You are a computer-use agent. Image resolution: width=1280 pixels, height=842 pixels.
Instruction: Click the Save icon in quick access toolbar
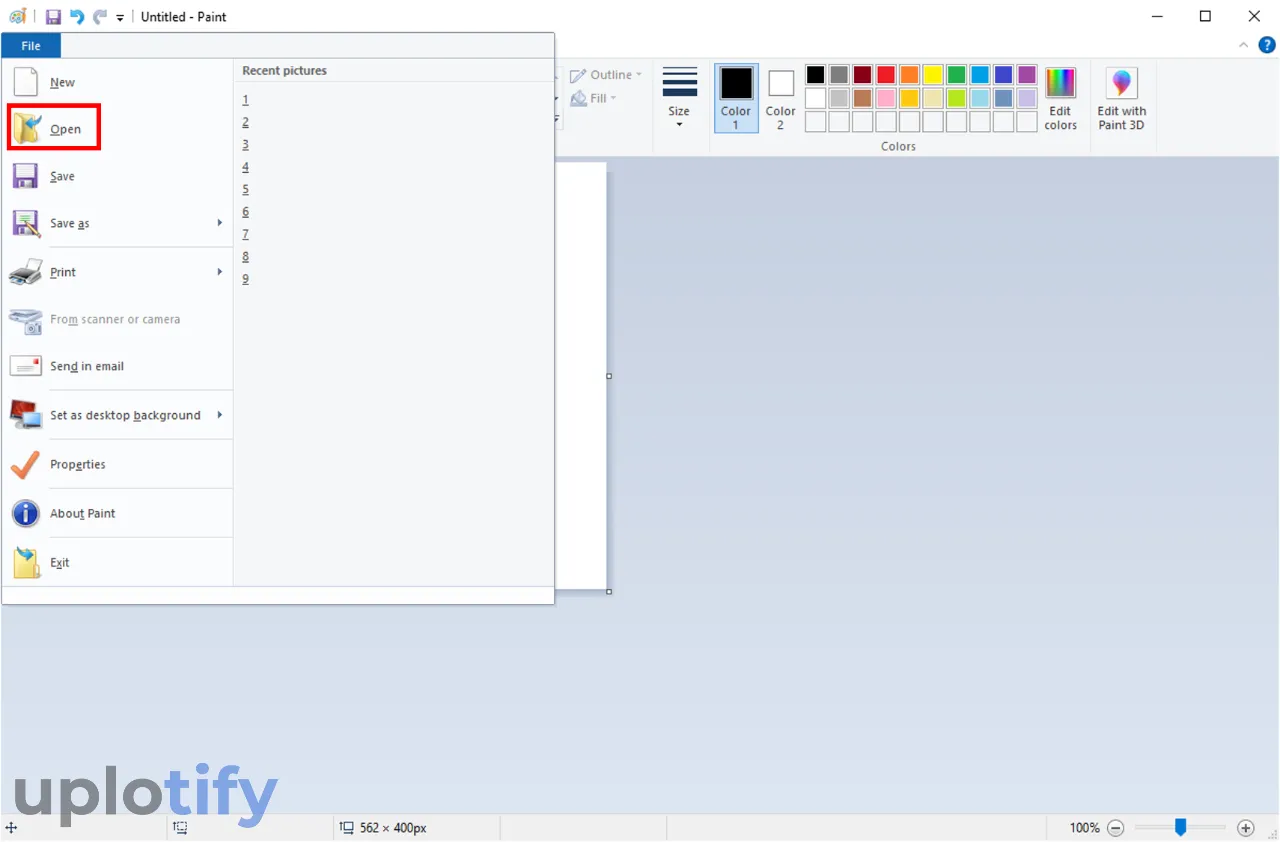tap(53, 17)
